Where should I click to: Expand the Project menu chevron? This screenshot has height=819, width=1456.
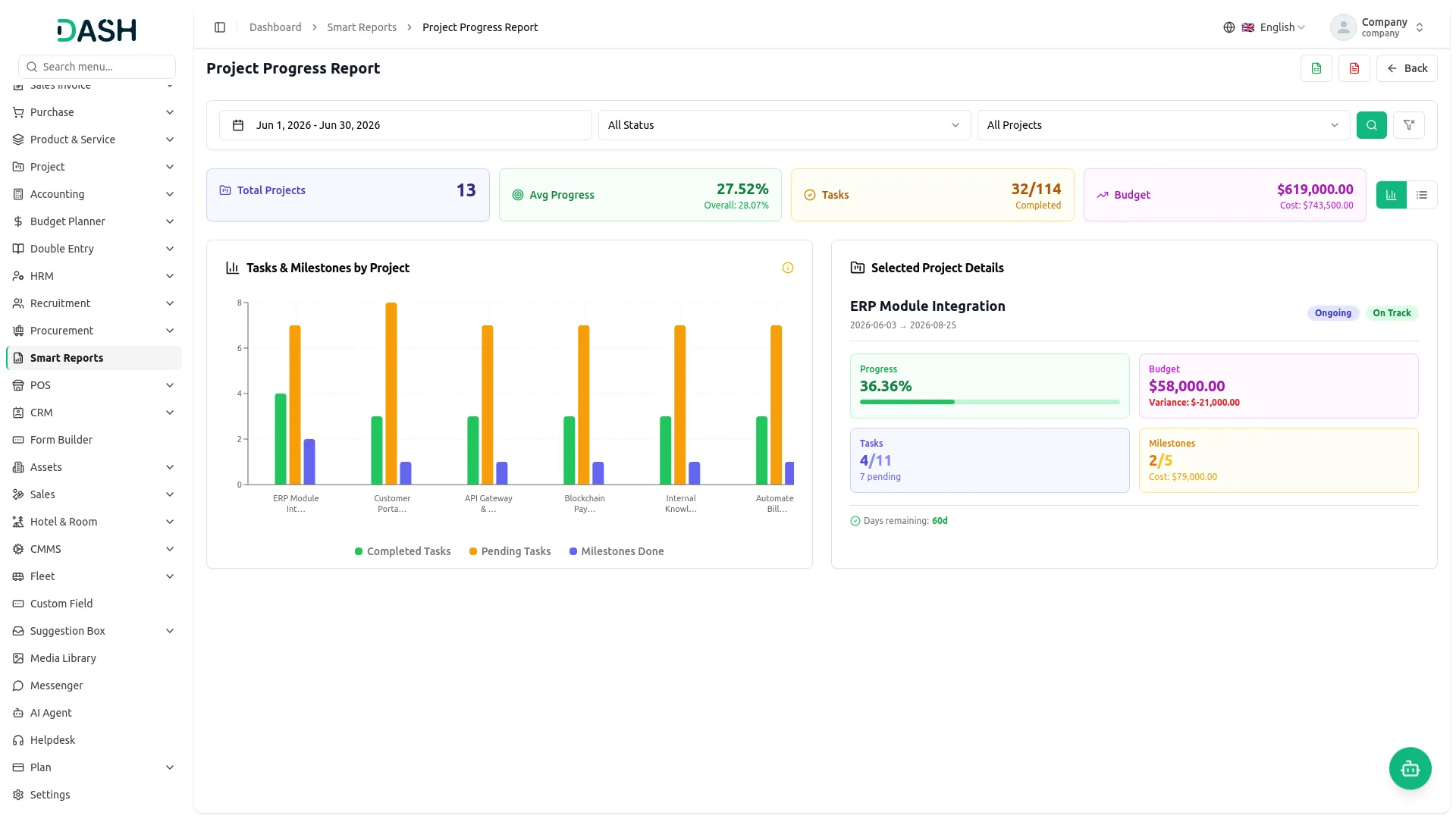click(x=170, y=167)
